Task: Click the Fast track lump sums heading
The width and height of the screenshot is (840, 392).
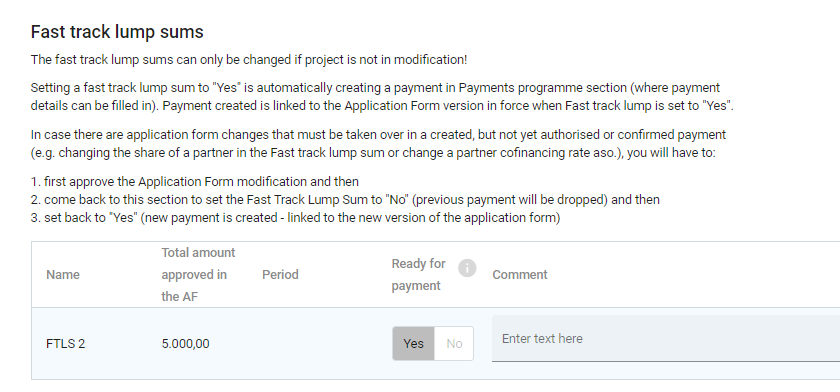Action: (117, 32)
